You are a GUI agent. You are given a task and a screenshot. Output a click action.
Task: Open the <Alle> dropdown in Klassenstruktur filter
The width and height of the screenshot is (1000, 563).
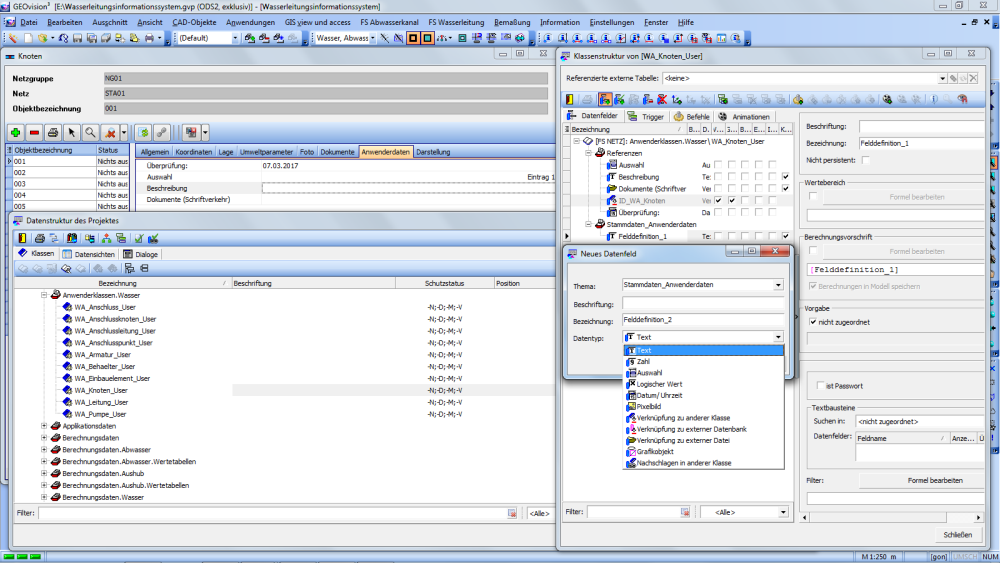click(x=783, y=512)
